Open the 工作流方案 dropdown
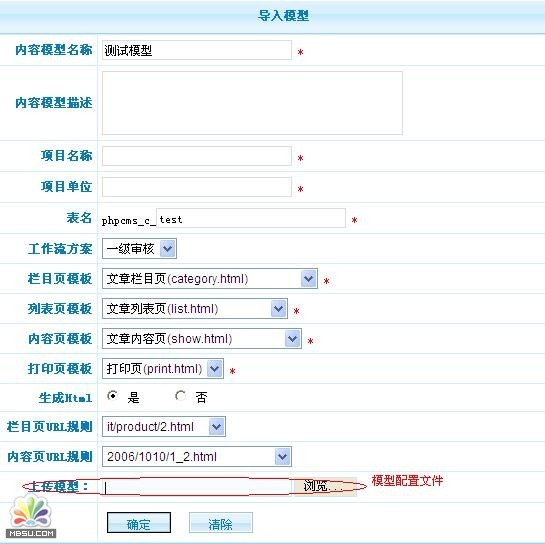545x544 pixels. 139,249
